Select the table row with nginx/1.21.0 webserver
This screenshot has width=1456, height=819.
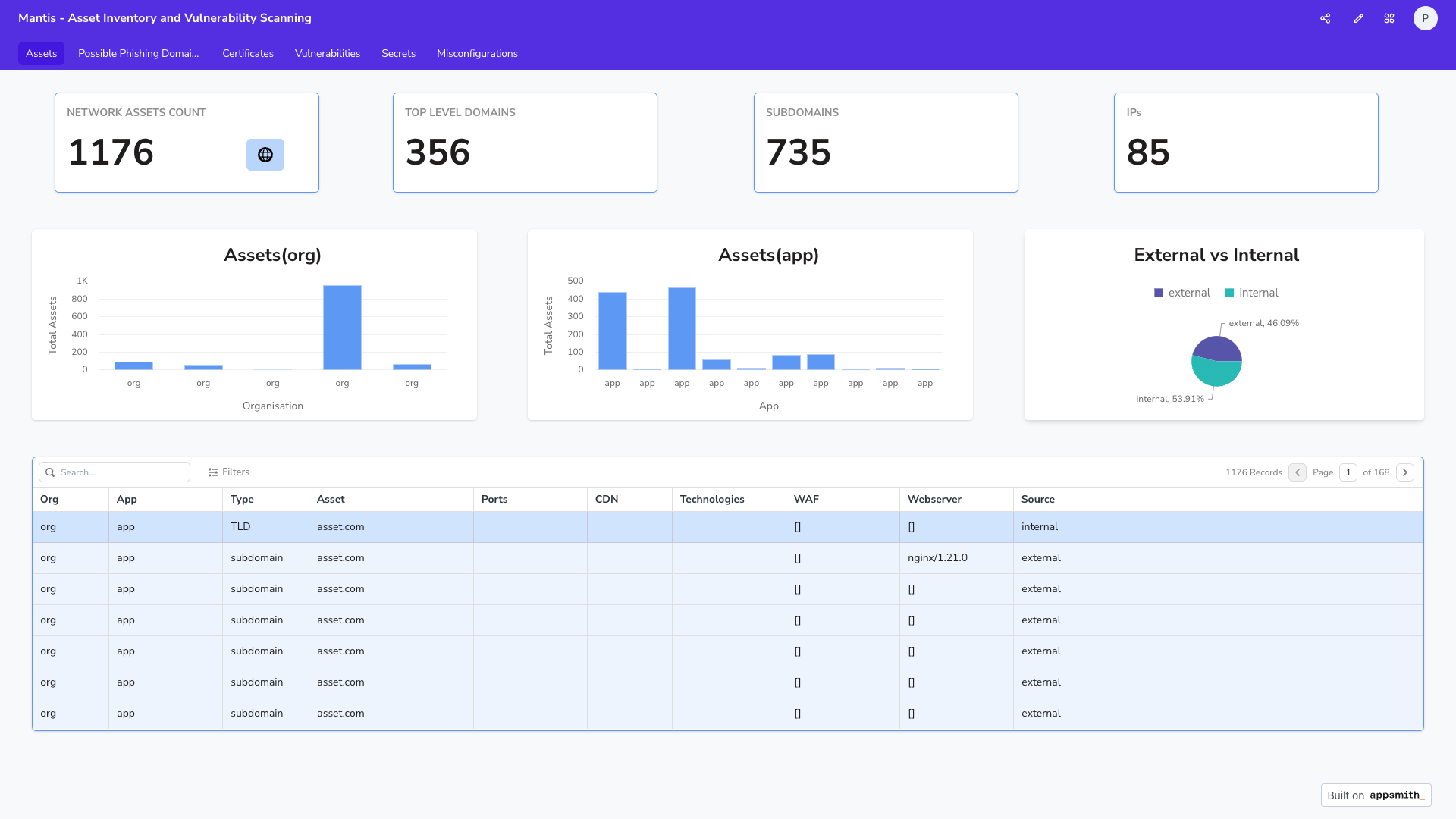(x=726, y=558)
